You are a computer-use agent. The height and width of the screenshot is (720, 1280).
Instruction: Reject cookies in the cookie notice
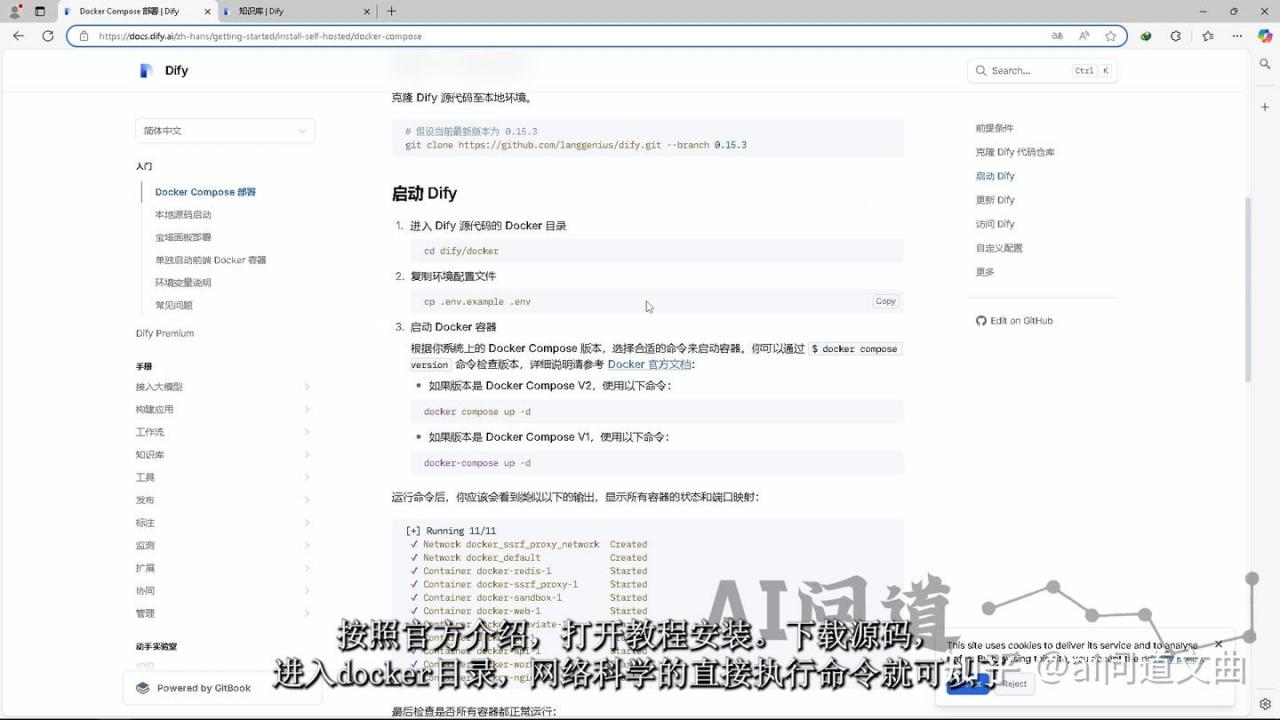pyautogui.click(x=1014, y=684)
